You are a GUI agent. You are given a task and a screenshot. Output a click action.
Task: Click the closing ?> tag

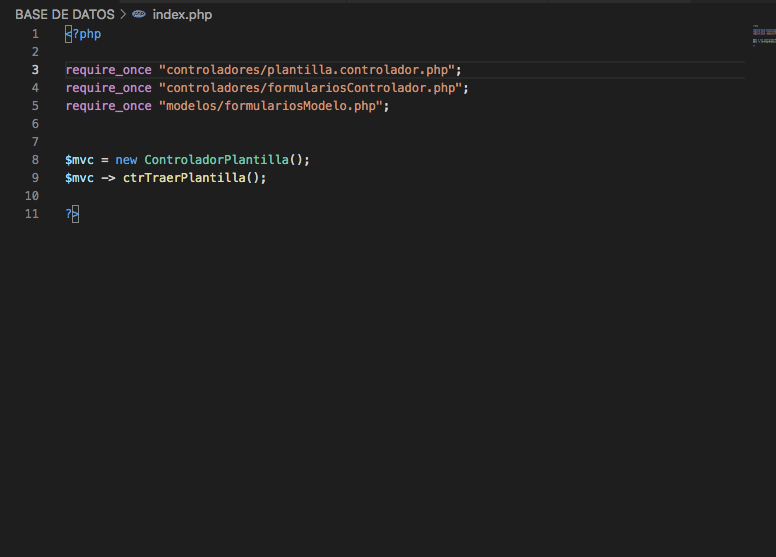[72, 214]
